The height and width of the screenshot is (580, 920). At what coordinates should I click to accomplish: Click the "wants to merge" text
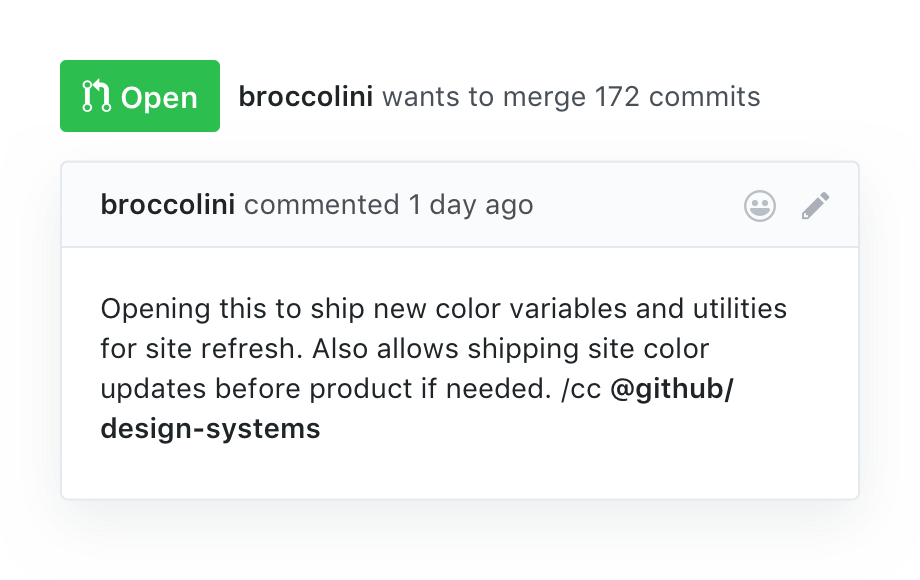484,97
